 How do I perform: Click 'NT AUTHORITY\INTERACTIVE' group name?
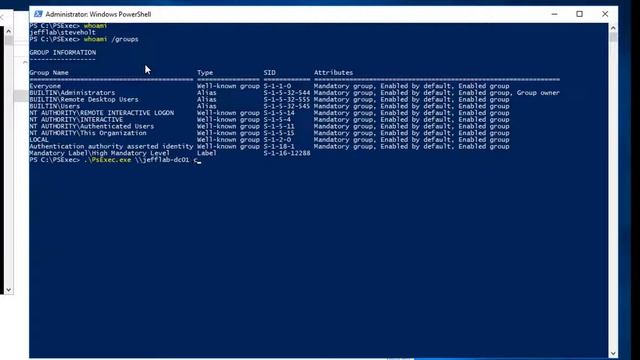[76, 120]
